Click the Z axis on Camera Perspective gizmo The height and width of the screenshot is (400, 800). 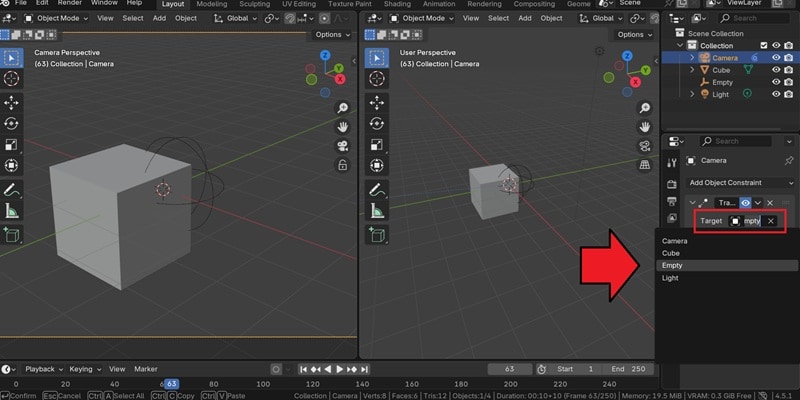[x=325, y=55]
